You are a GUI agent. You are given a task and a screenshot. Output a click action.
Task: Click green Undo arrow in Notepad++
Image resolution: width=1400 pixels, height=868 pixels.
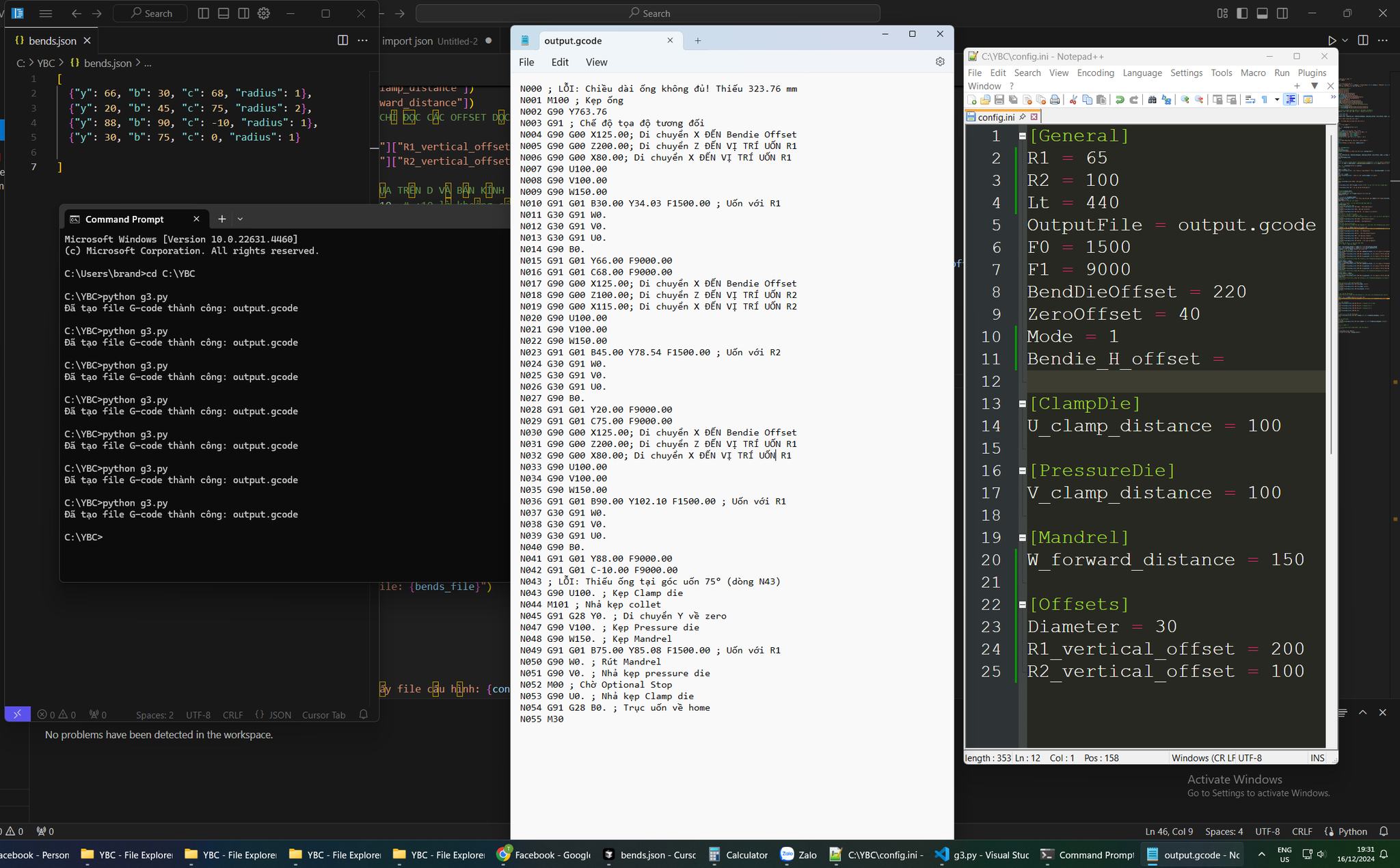tap(1120, 100)
